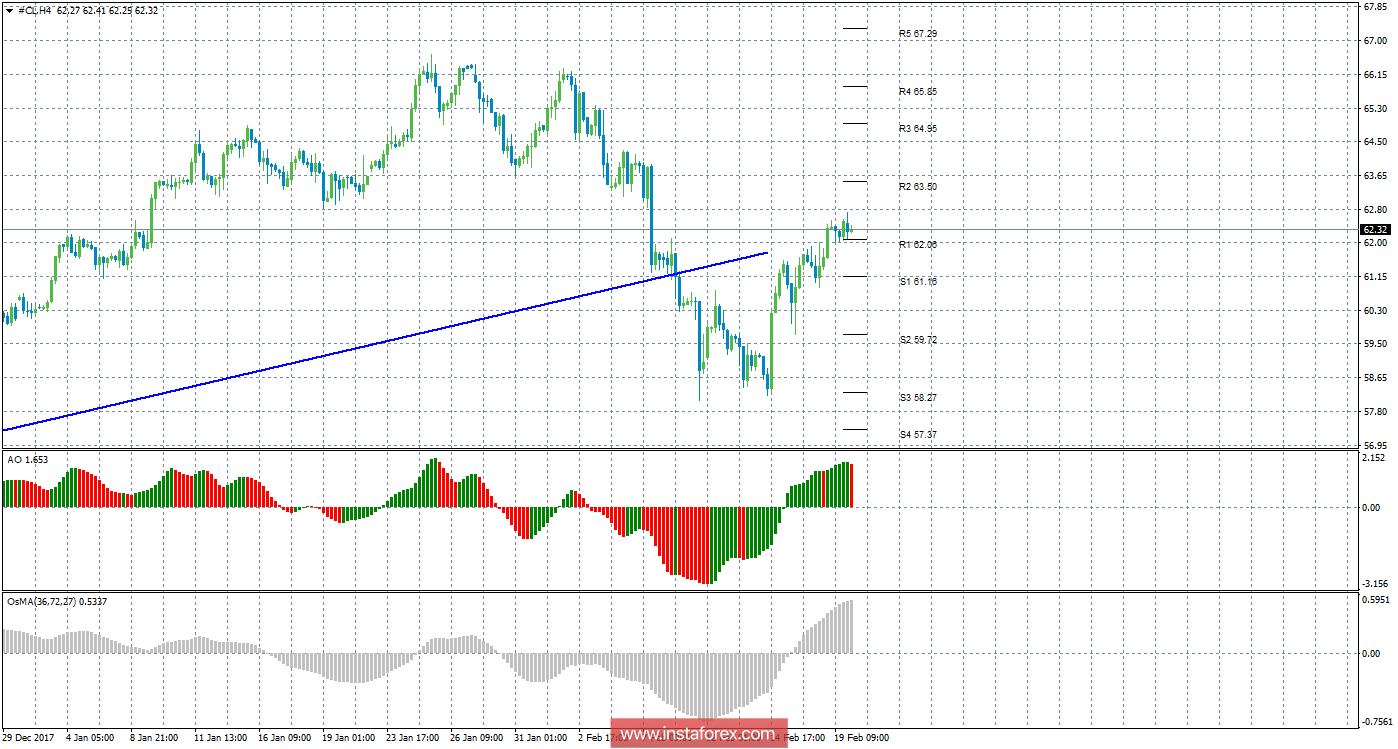Click the S4 57.37 pivot label
The width and height of the screenshot is (1398, 749).
[x=917, y=435]
